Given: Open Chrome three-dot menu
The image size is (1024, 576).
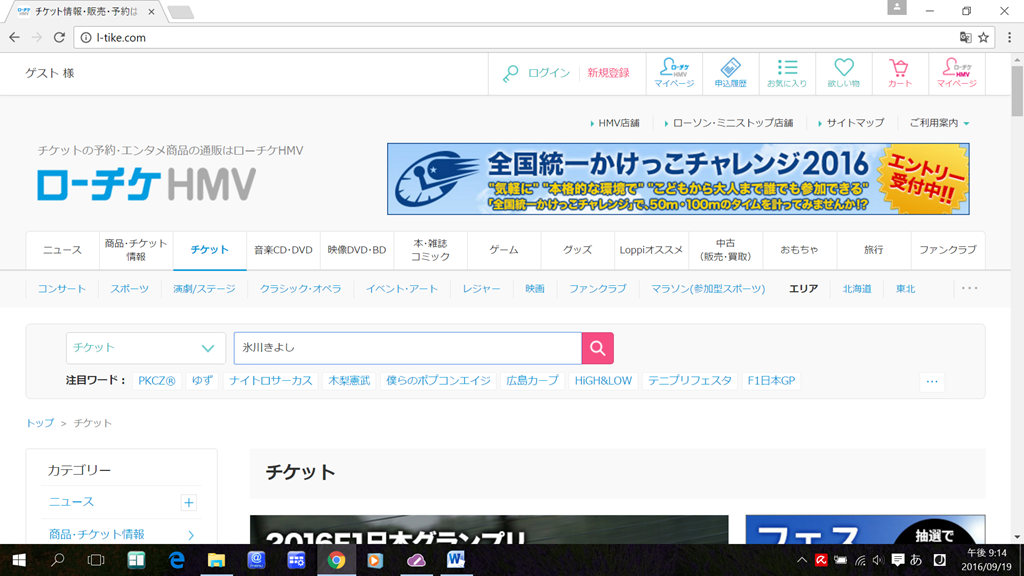Looking at the screenshot, I should 1010,37.
